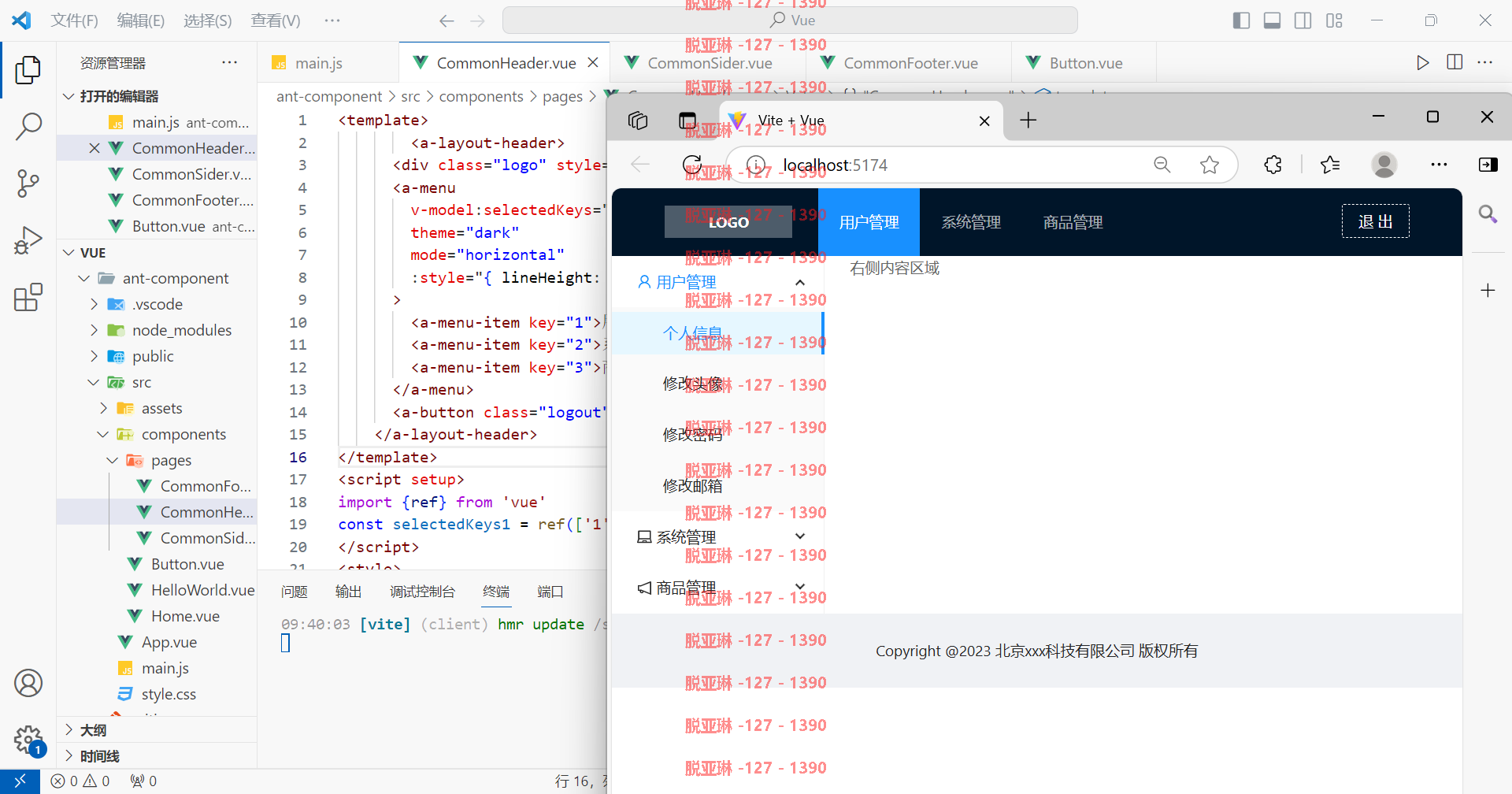Go back in VS Code navigation

point(447,21)
